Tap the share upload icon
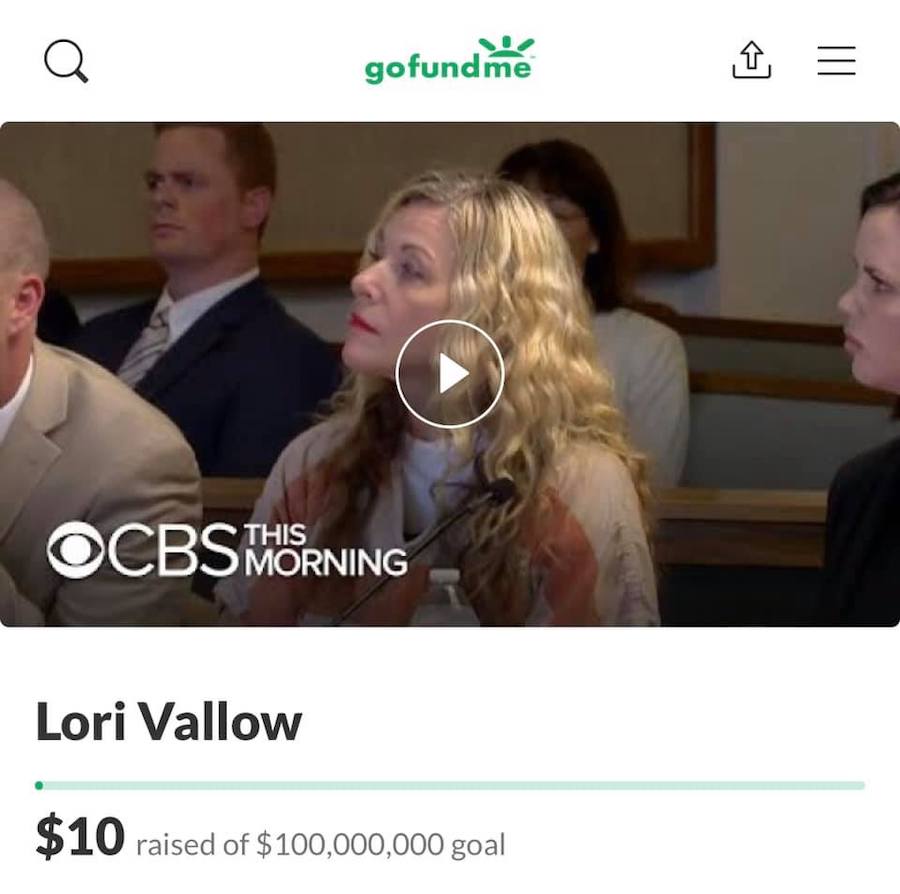900x894 pixels. (751, 60)
